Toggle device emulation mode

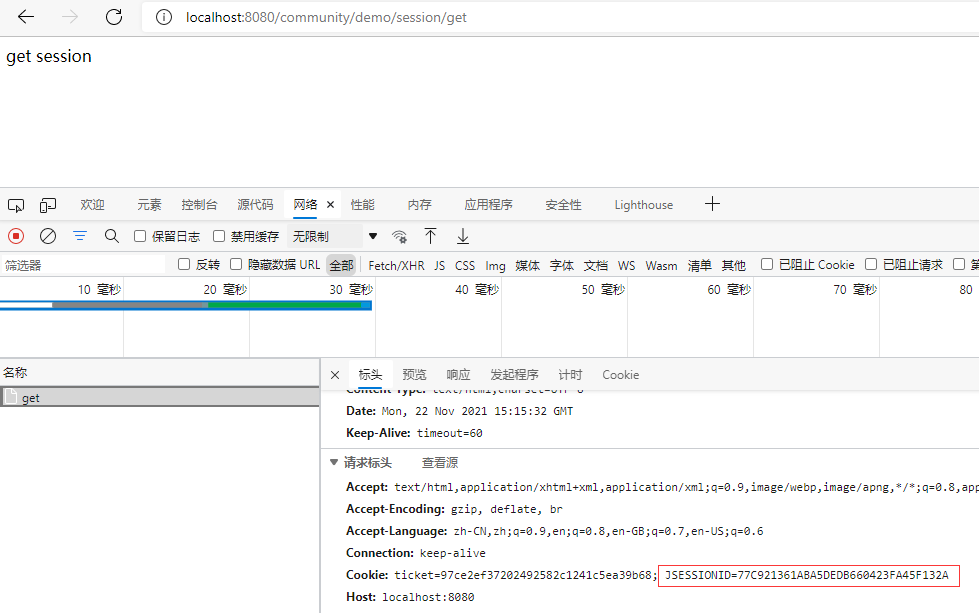pos(47,204)
